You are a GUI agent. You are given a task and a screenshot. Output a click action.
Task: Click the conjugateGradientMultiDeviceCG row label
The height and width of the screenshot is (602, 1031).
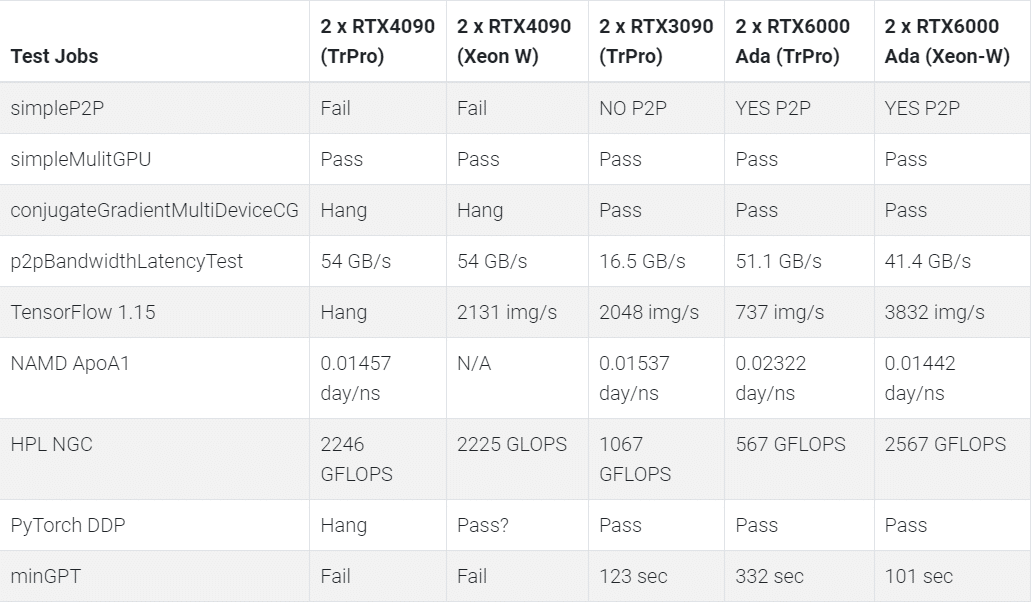pyautogui.click(x=155, y=210)
